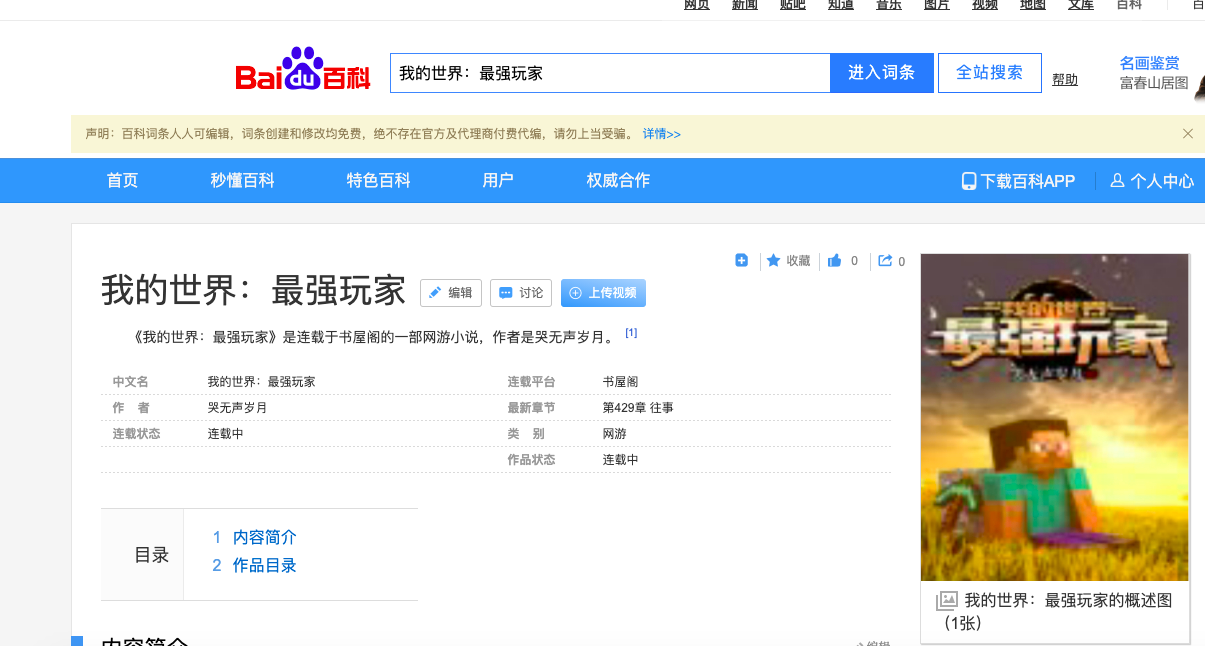Viewport: 1205px width, 646px height.
Task: Select the 秒懂百科 navigation tab
Action: [x=242, y=181]
